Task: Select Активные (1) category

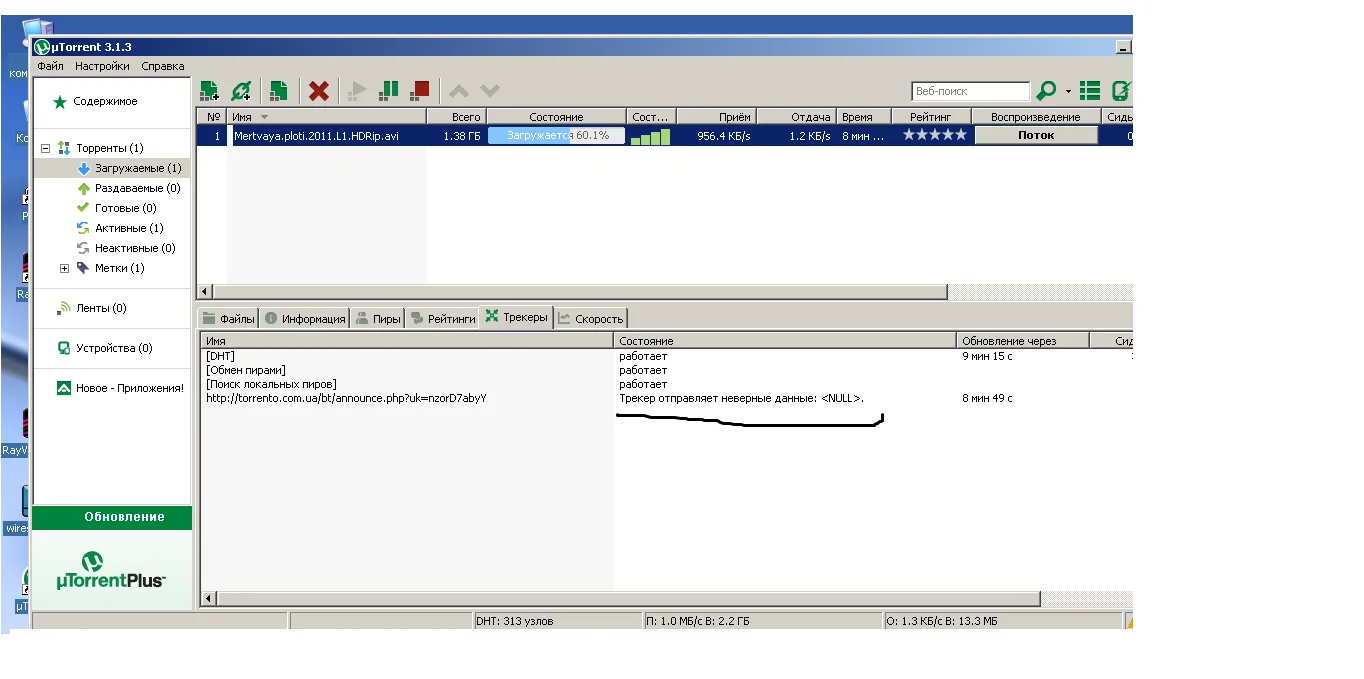Action: [129, 228]
